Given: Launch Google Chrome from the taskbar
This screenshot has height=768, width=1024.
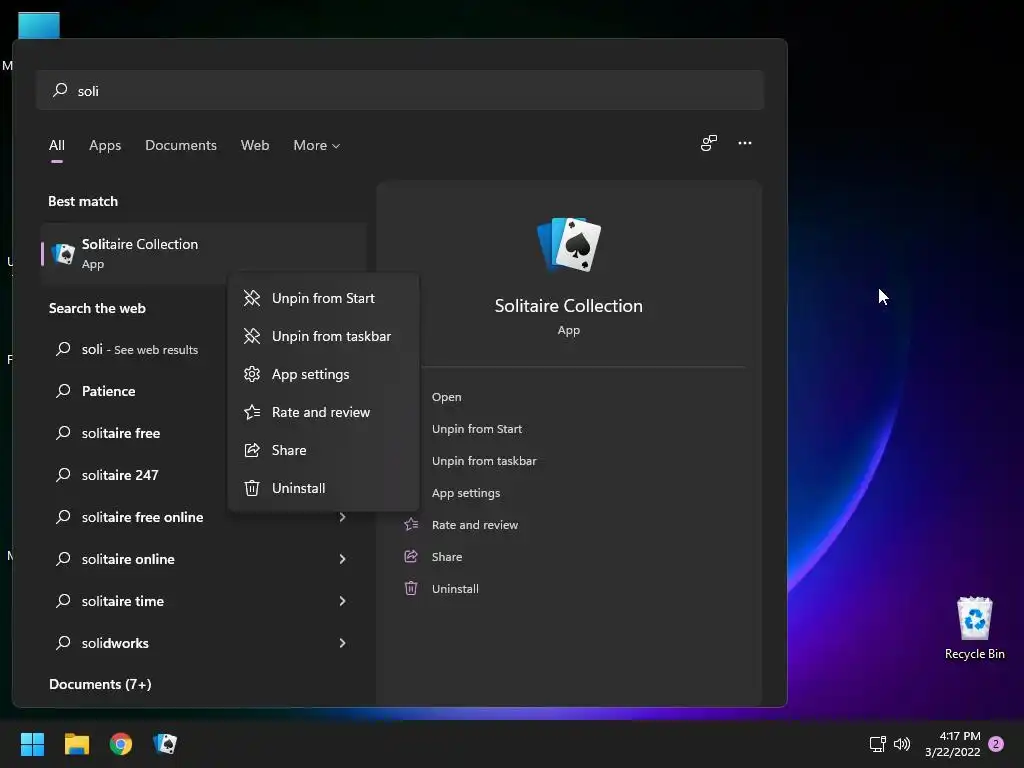Looking at the screenshot, I should [121, 744].
